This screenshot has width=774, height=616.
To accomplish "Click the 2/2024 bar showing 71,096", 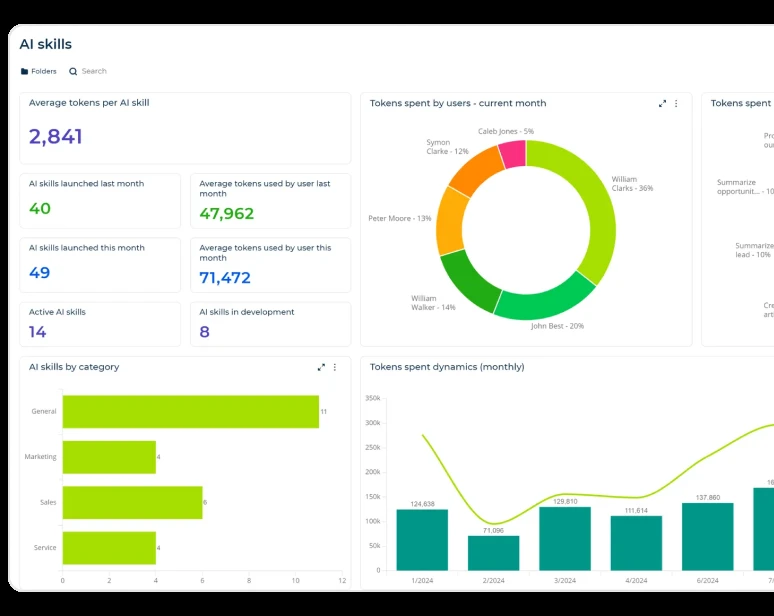I will click(494, 553).
